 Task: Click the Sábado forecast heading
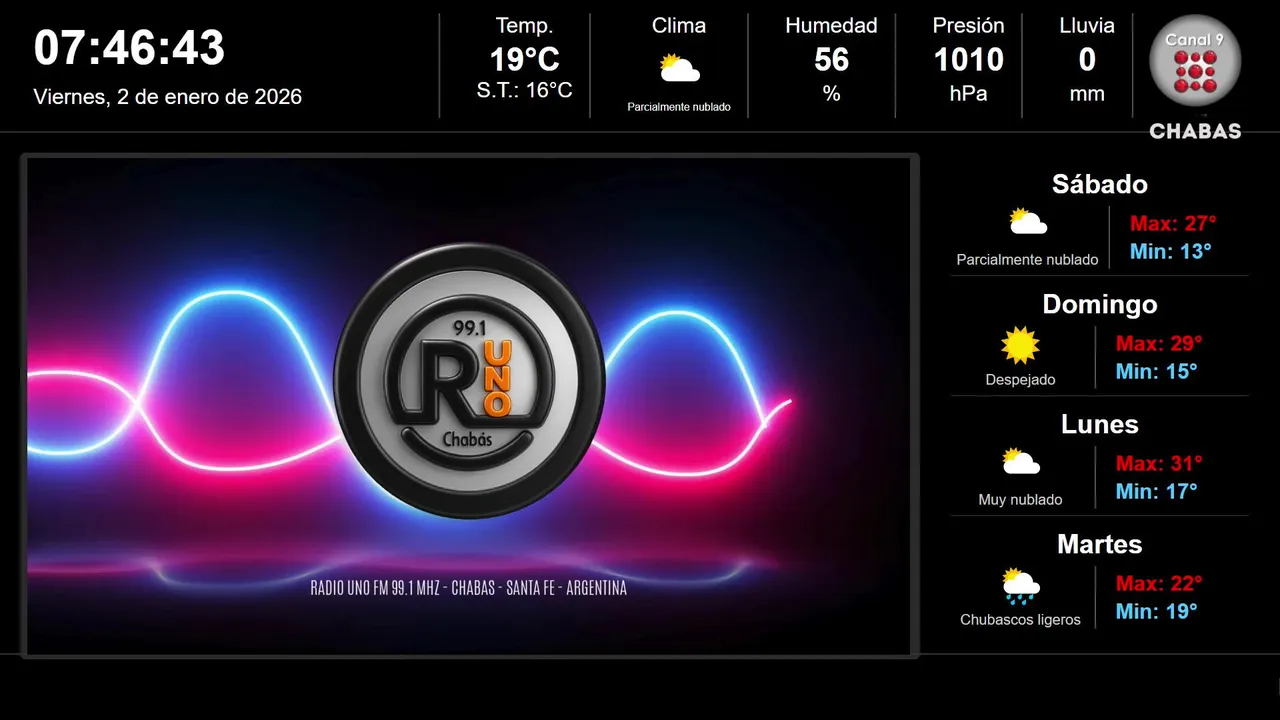pyautogui.click(x=1100, y=184)
